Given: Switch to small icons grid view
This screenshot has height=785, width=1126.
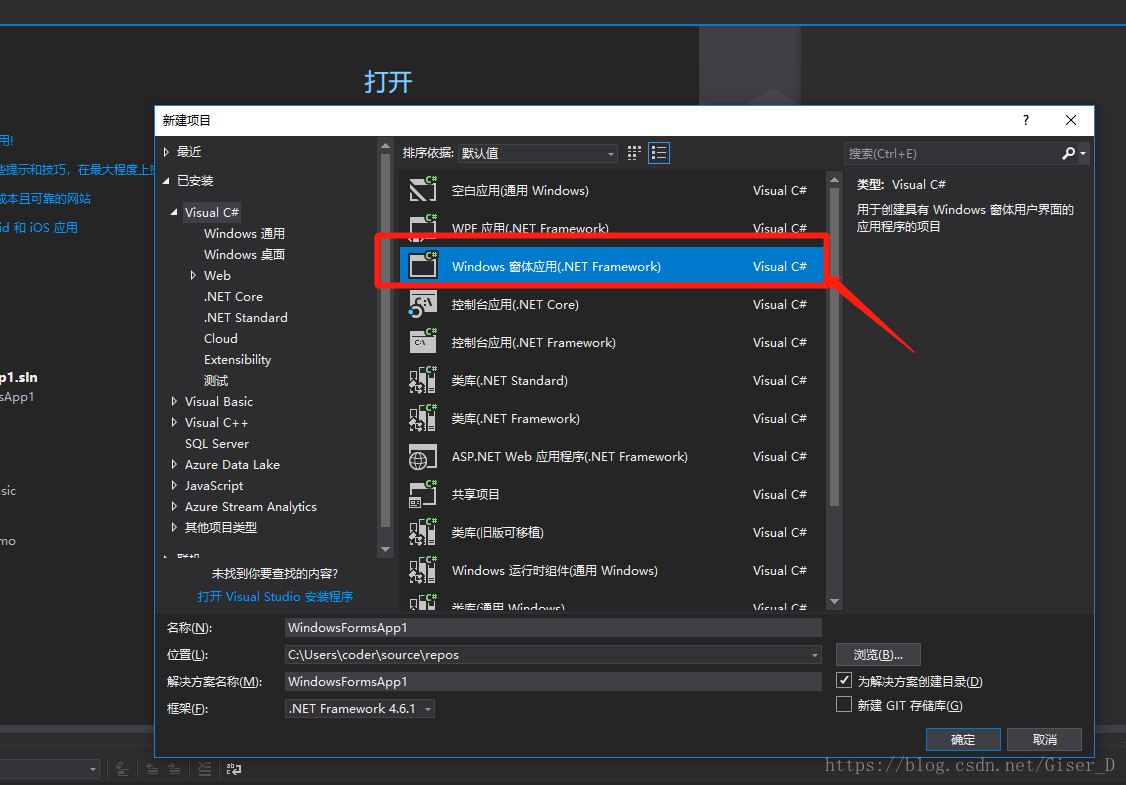Looking at the screenshot, I should [x=634, y=153].
